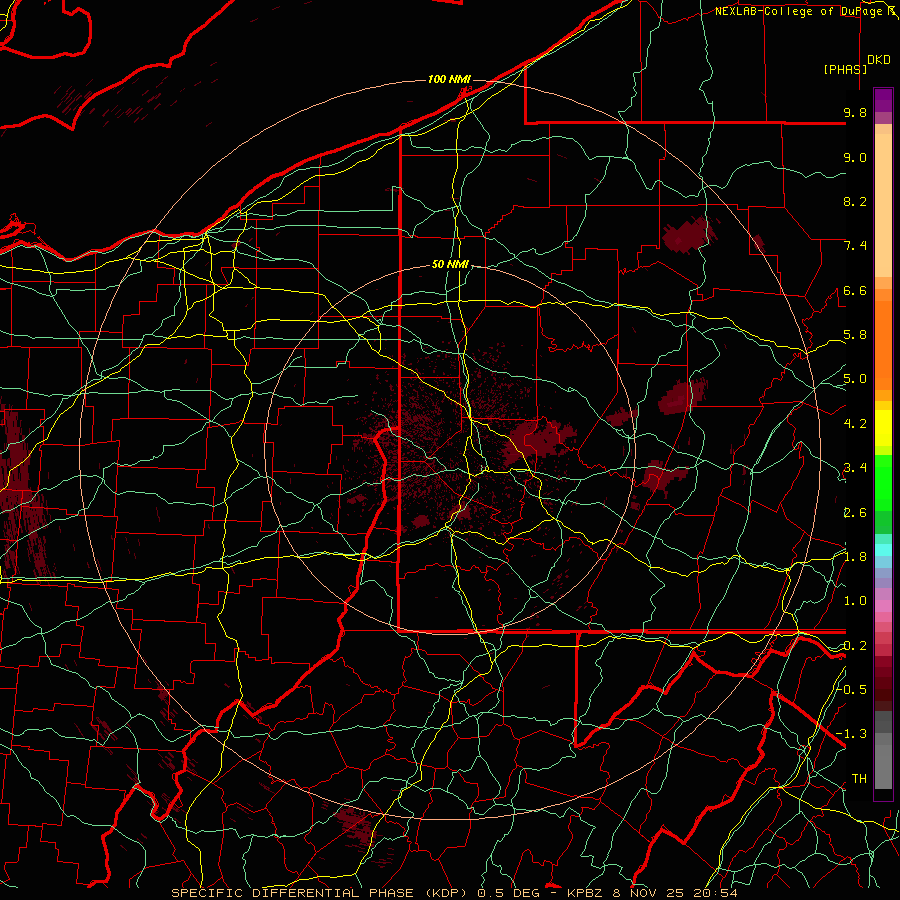Click the 2.6 scale value
This screenshot has height=900, width=900.
(x=855, y=513)
